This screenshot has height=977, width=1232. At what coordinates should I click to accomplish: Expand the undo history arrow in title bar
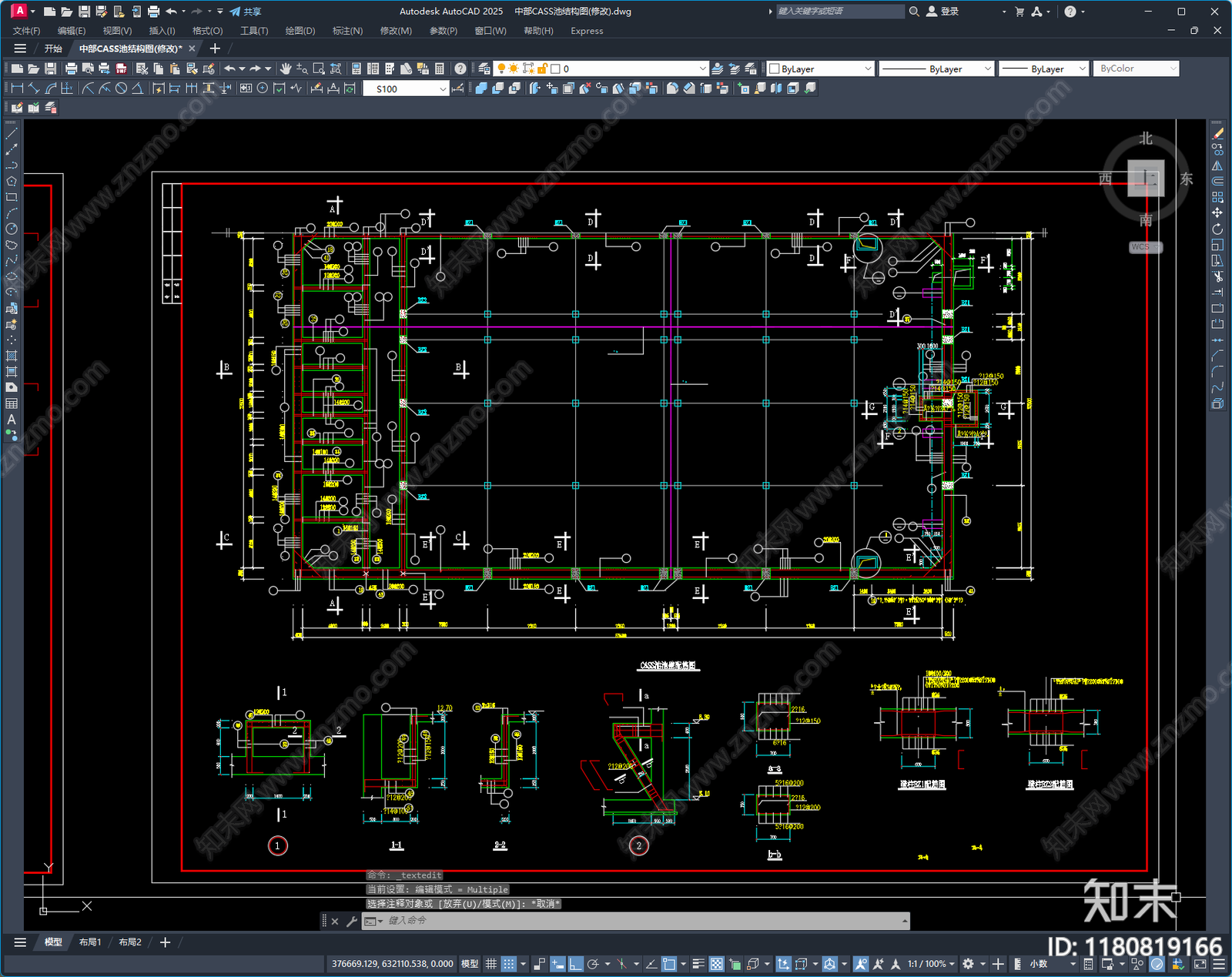point(184,12)
